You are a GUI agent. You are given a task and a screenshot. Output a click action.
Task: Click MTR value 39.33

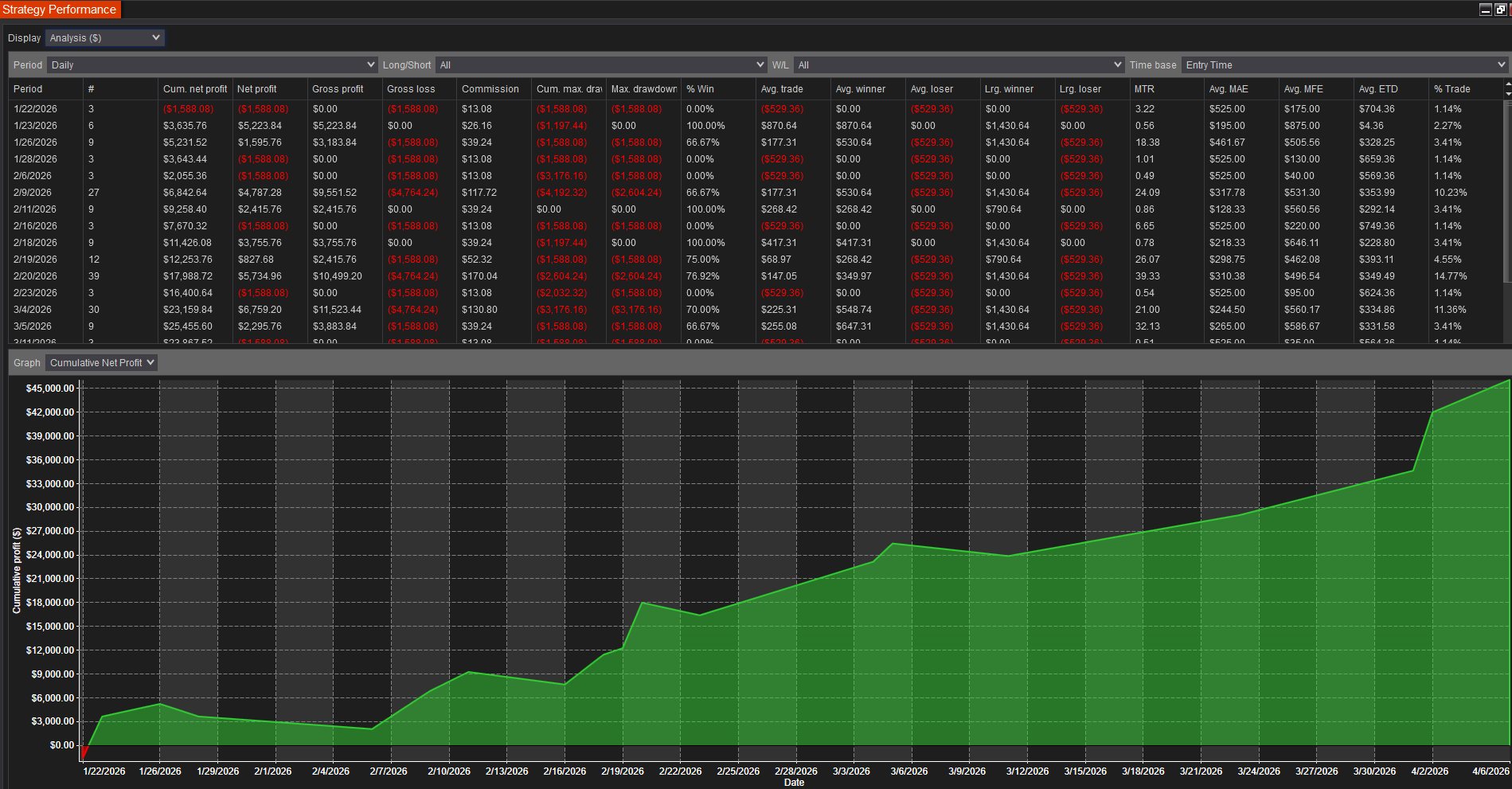1147,276
